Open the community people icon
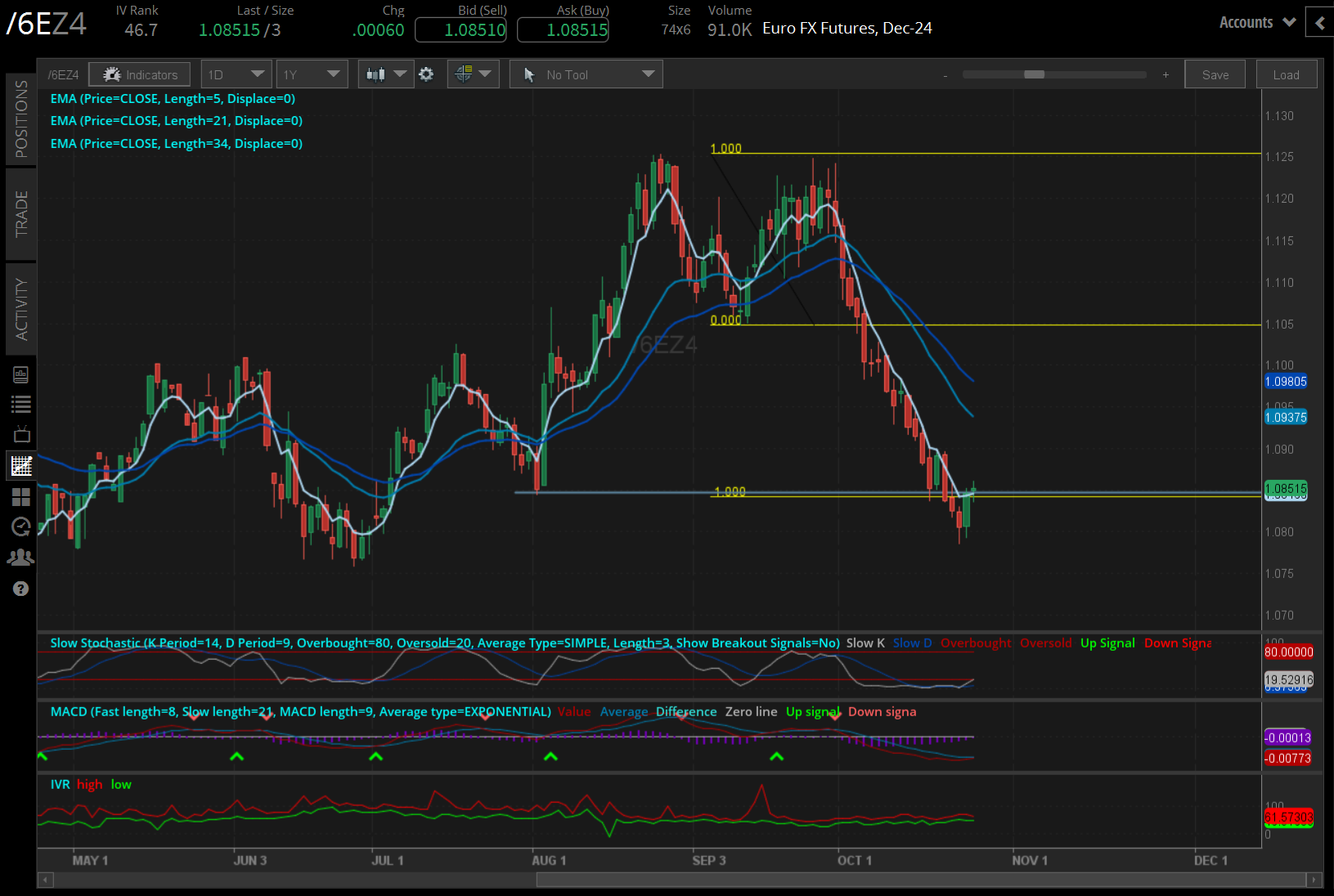 point(21,558)
